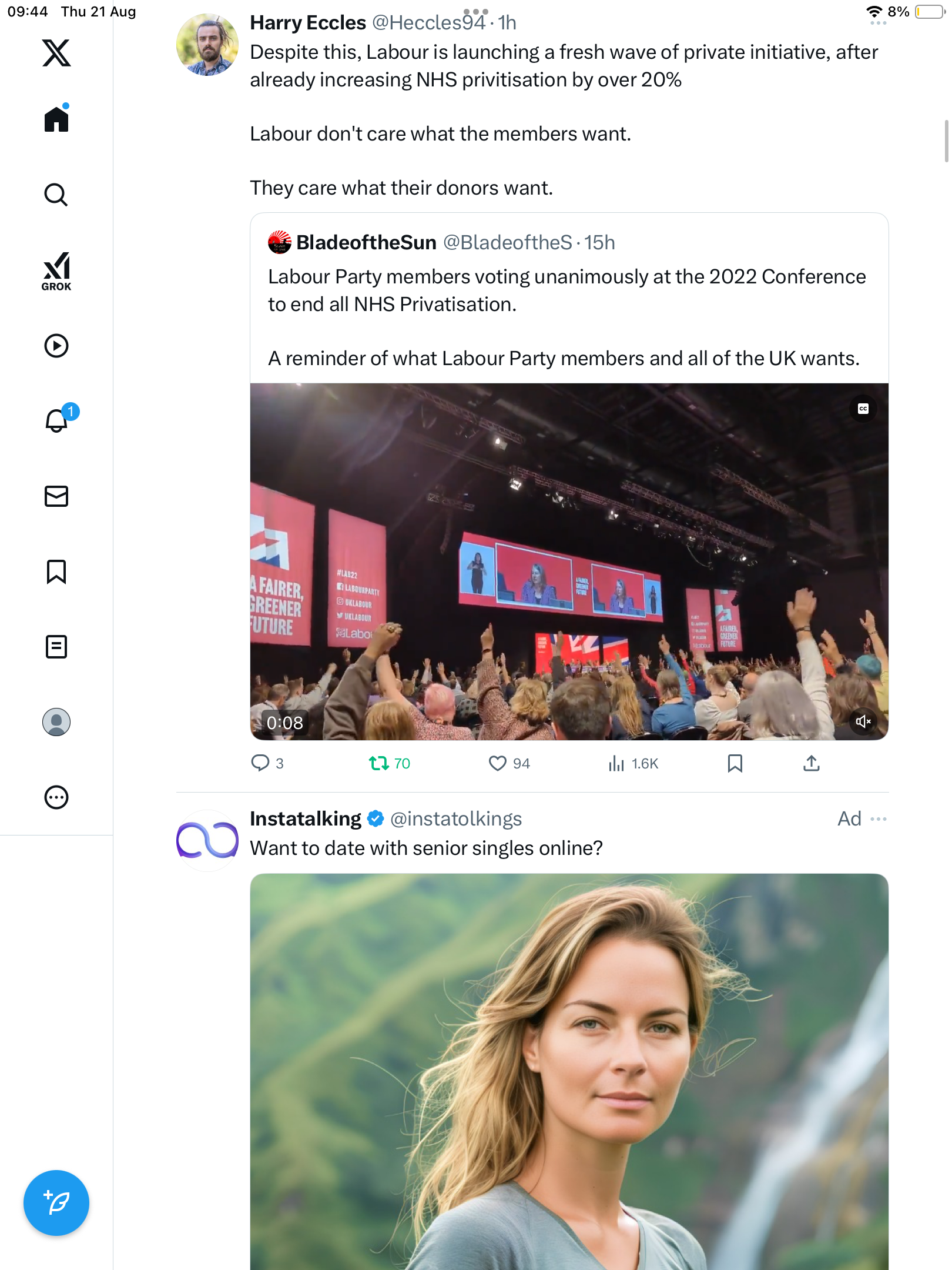Undo repost with 70 reposts

pyautogui.click(x=379, y=763)
